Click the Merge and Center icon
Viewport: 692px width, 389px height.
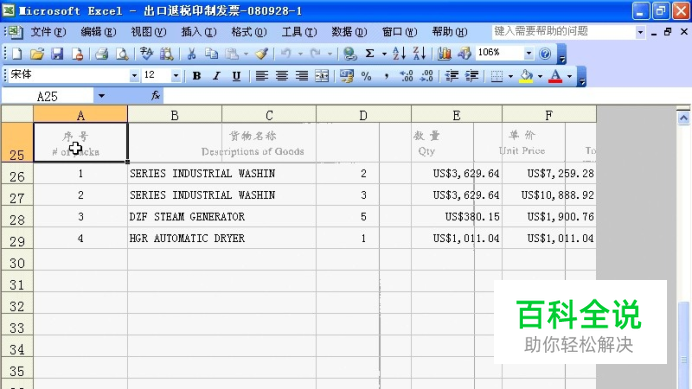coord(322,76)
